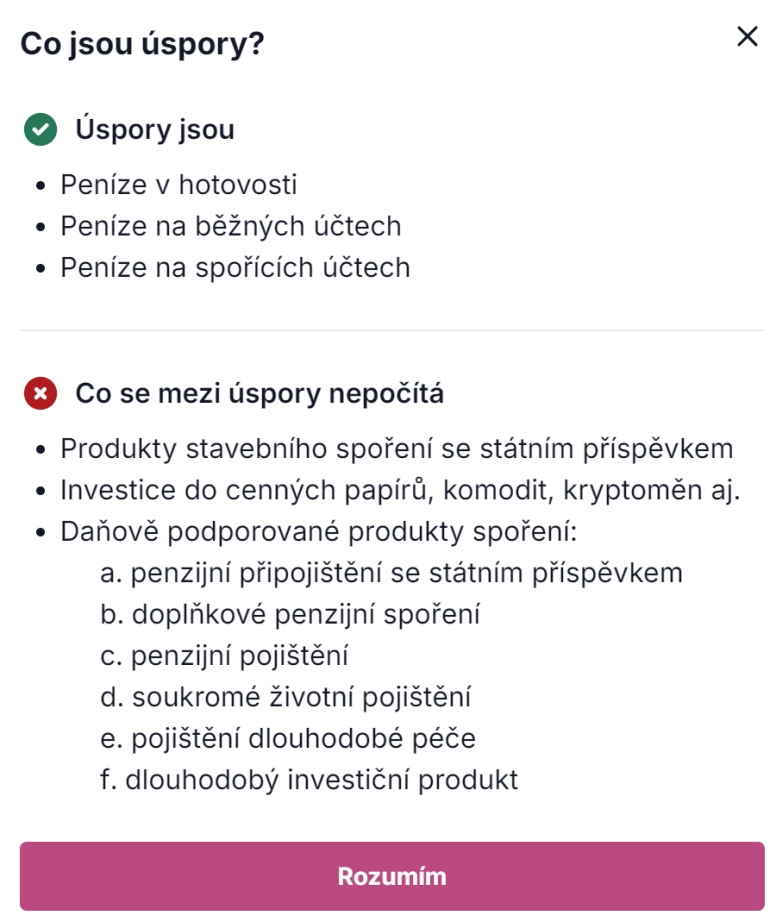Click the 'Investice do cenných papírů' item
The height and width of the screenshot is (922, 776).
point(400,491)
